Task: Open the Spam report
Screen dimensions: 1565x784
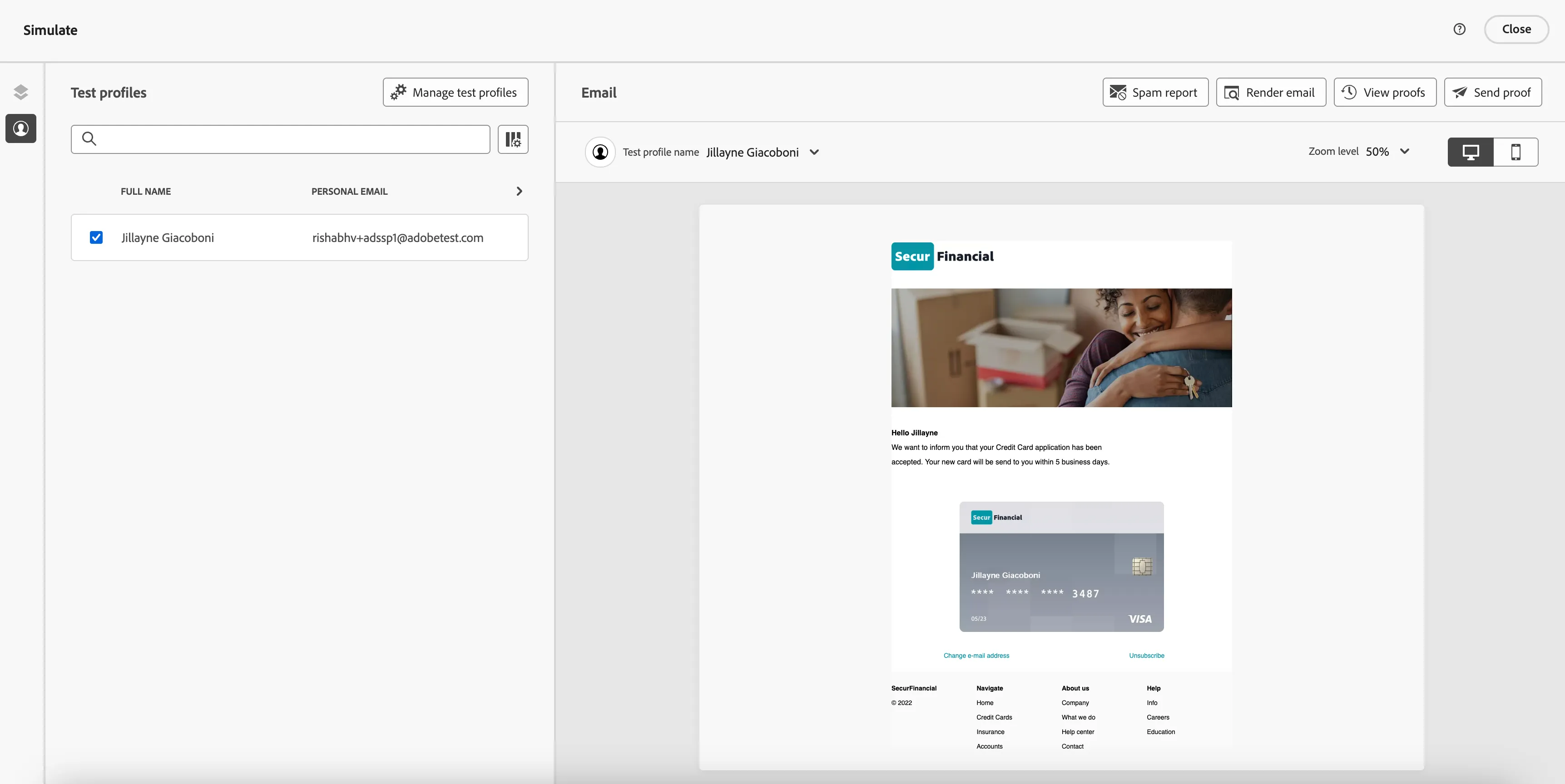Action: [x=1155, y=92]
